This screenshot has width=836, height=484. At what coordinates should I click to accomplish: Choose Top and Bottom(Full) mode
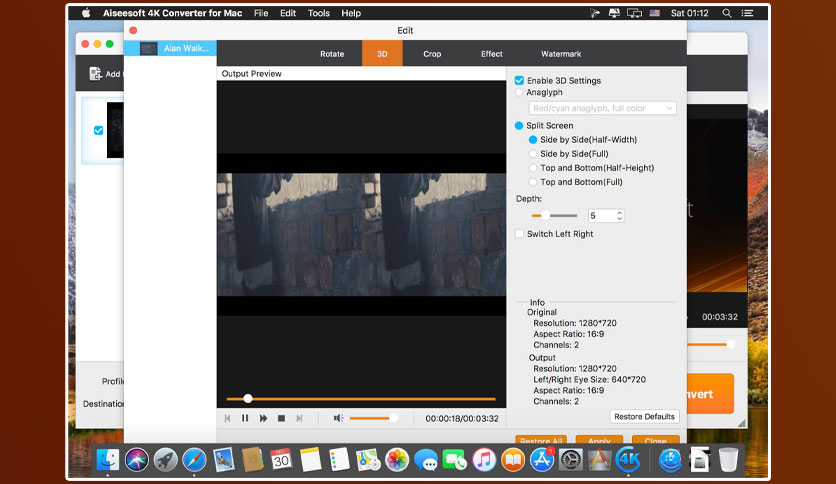tap(533, 182)
